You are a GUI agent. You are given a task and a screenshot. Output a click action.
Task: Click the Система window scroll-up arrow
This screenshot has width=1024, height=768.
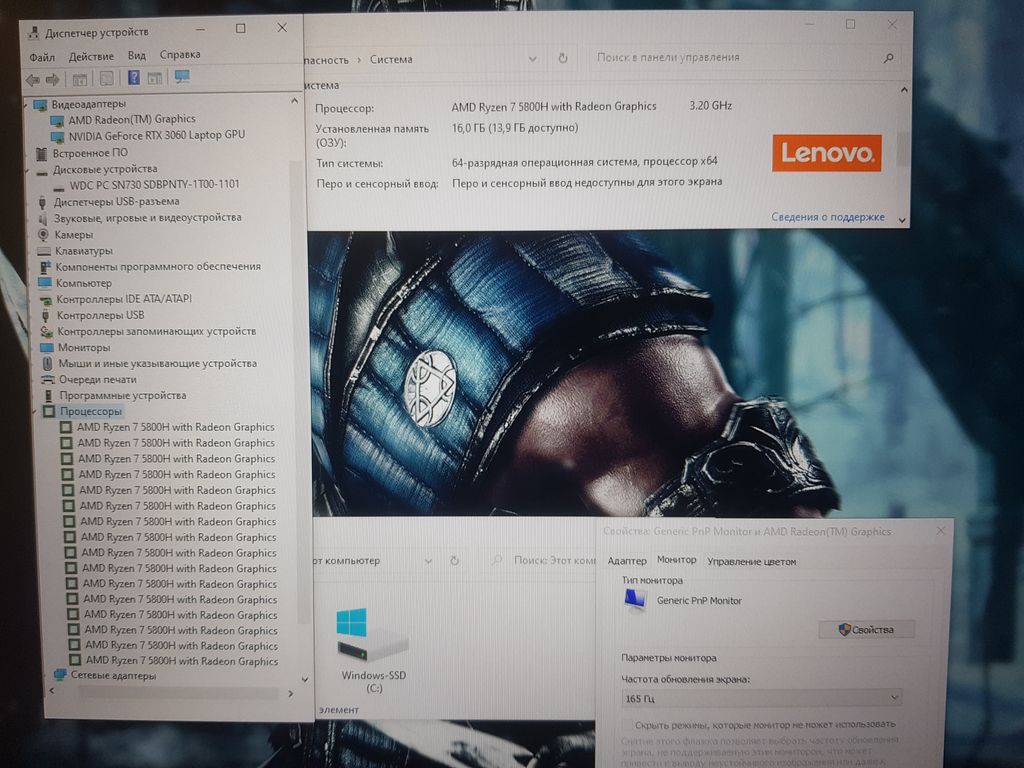point(904,89)
